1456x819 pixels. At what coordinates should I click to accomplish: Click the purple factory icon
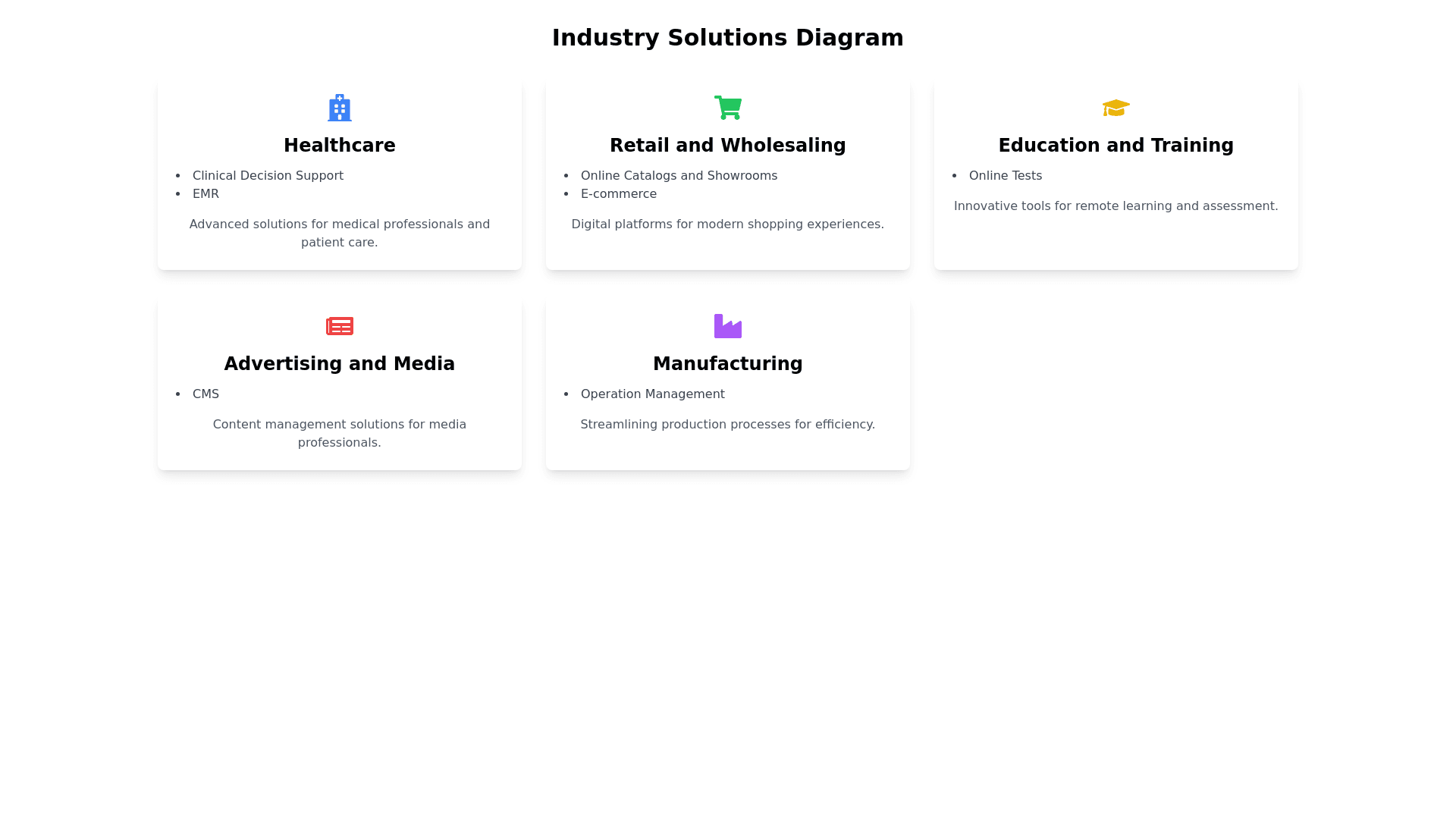click(728, 326)
